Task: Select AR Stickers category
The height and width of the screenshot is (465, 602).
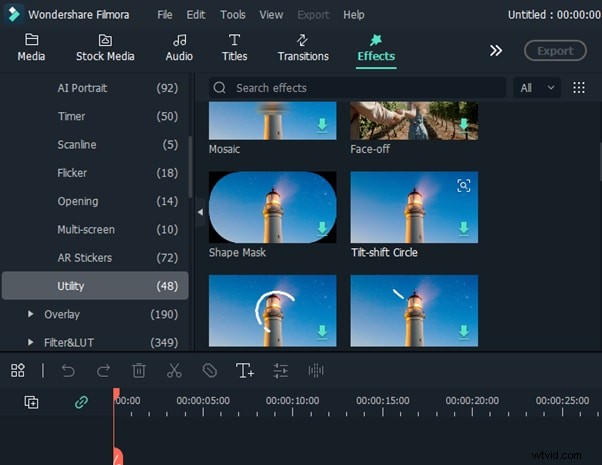Action: pyautogui.click(x=95, y=258)
